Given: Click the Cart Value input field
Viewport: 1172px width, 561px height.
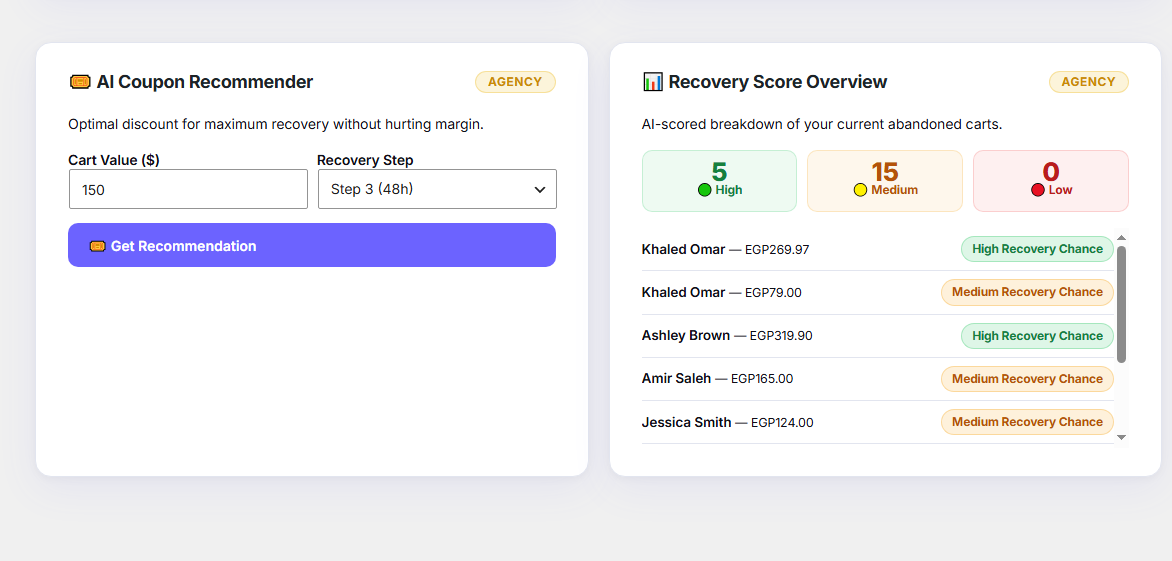Looking at the screenshot, I should (x=188, y=189).
